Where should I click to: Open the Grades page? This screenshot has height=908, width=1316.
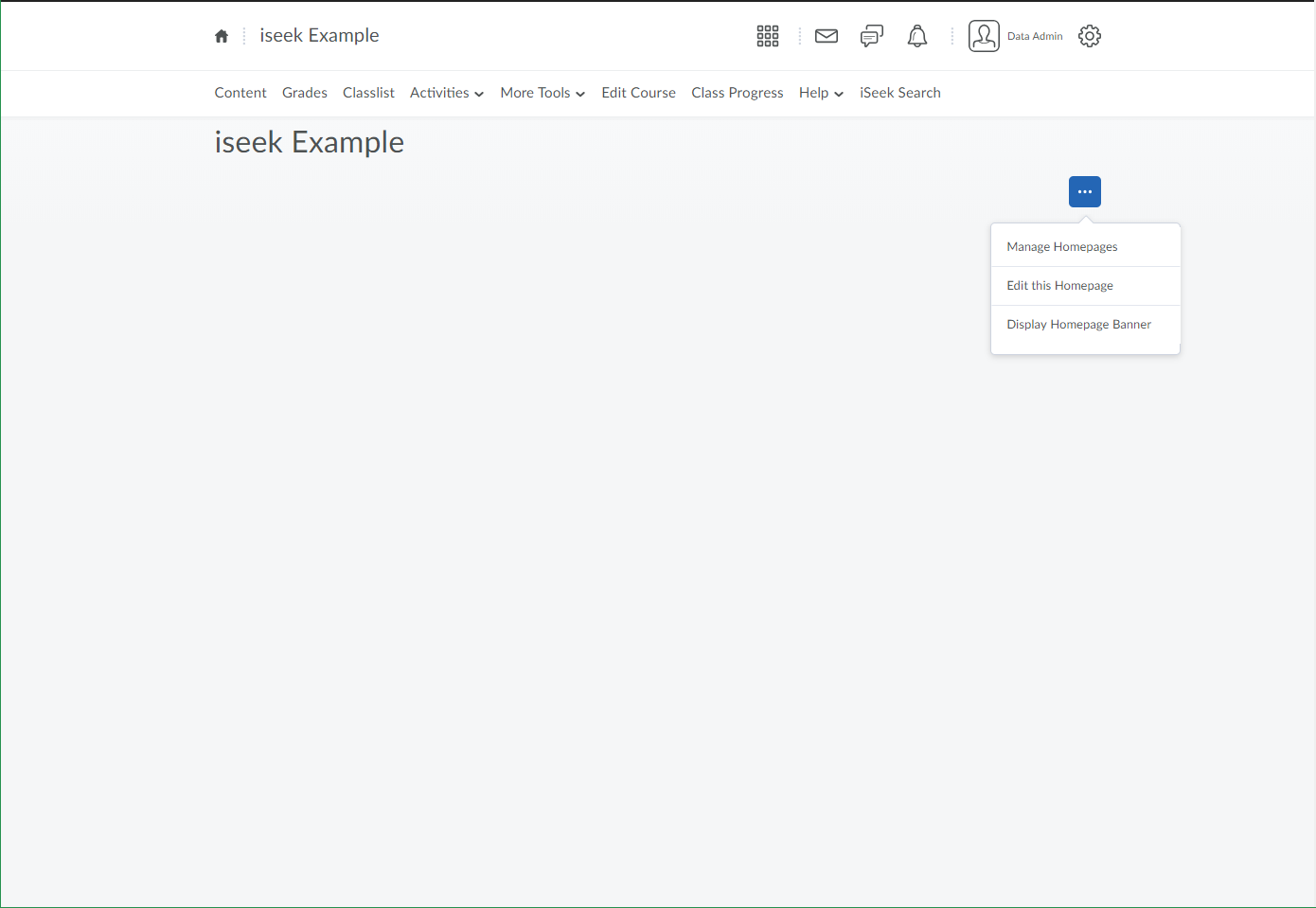pos(305,93)
